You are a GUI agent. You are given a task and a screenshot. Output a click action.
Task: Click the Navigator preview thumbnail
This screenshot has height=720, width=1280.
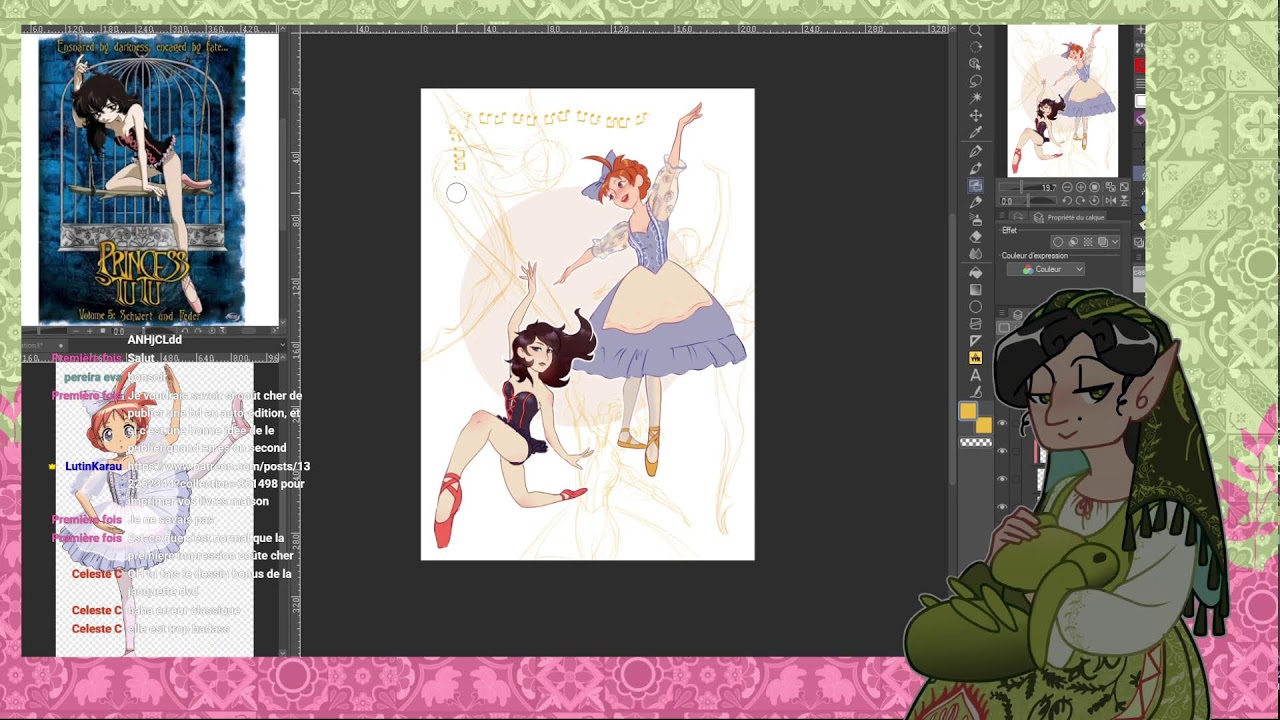pos(1062,101)
